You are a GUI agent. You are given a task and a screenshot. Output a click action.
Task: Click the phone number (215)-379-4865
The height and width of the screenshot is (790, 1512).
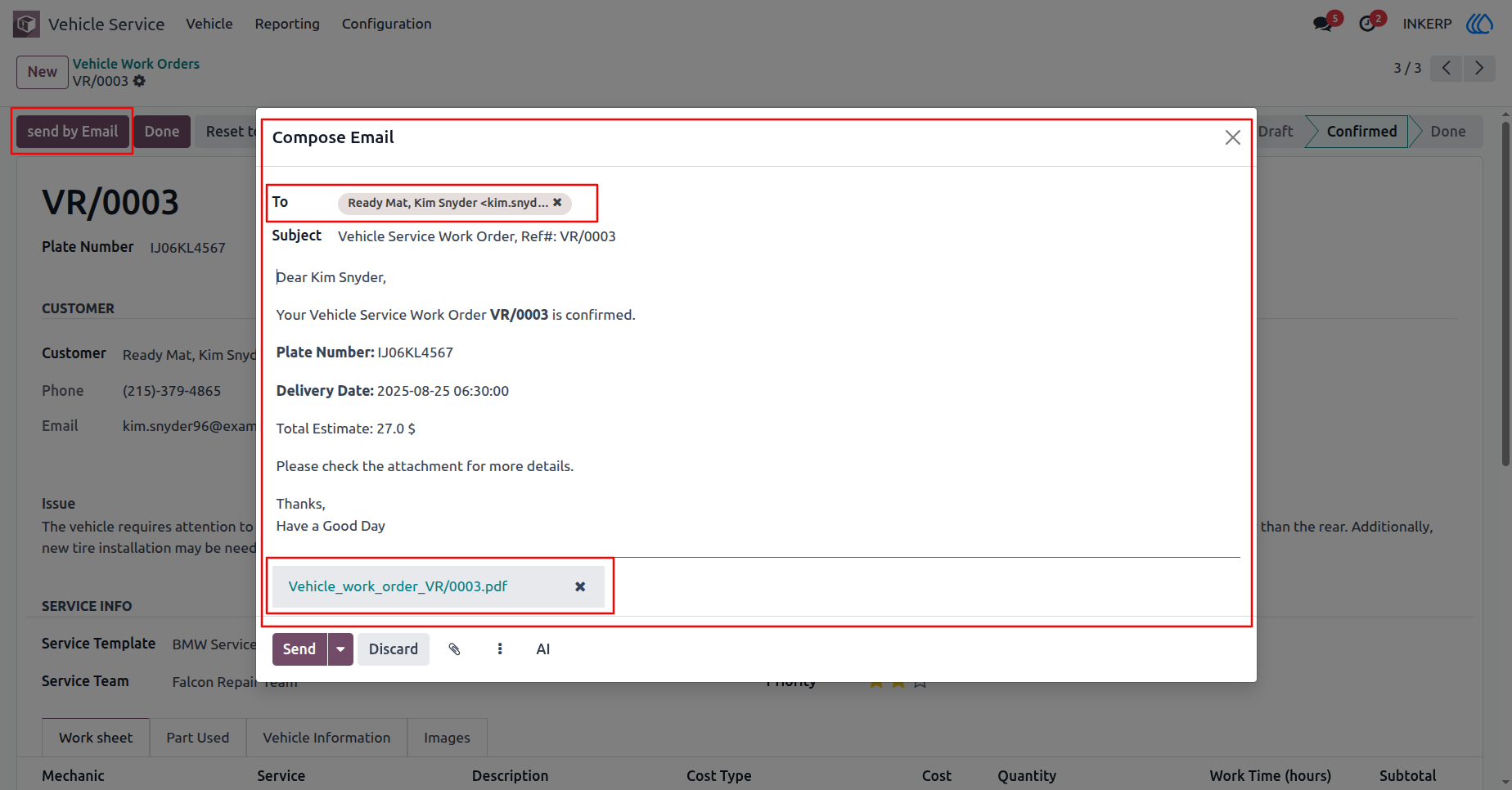point(172,391)
